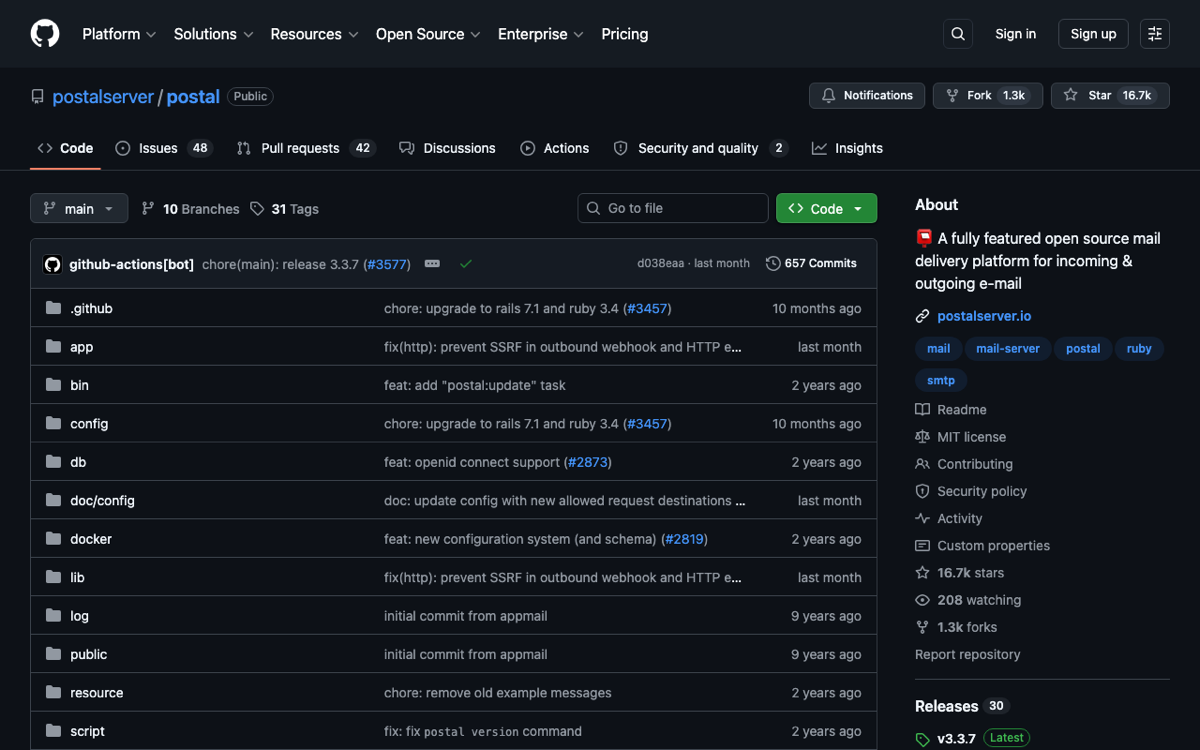Open the Insights tab
This screenshot has height=750, width=1200.
point(847,148)
